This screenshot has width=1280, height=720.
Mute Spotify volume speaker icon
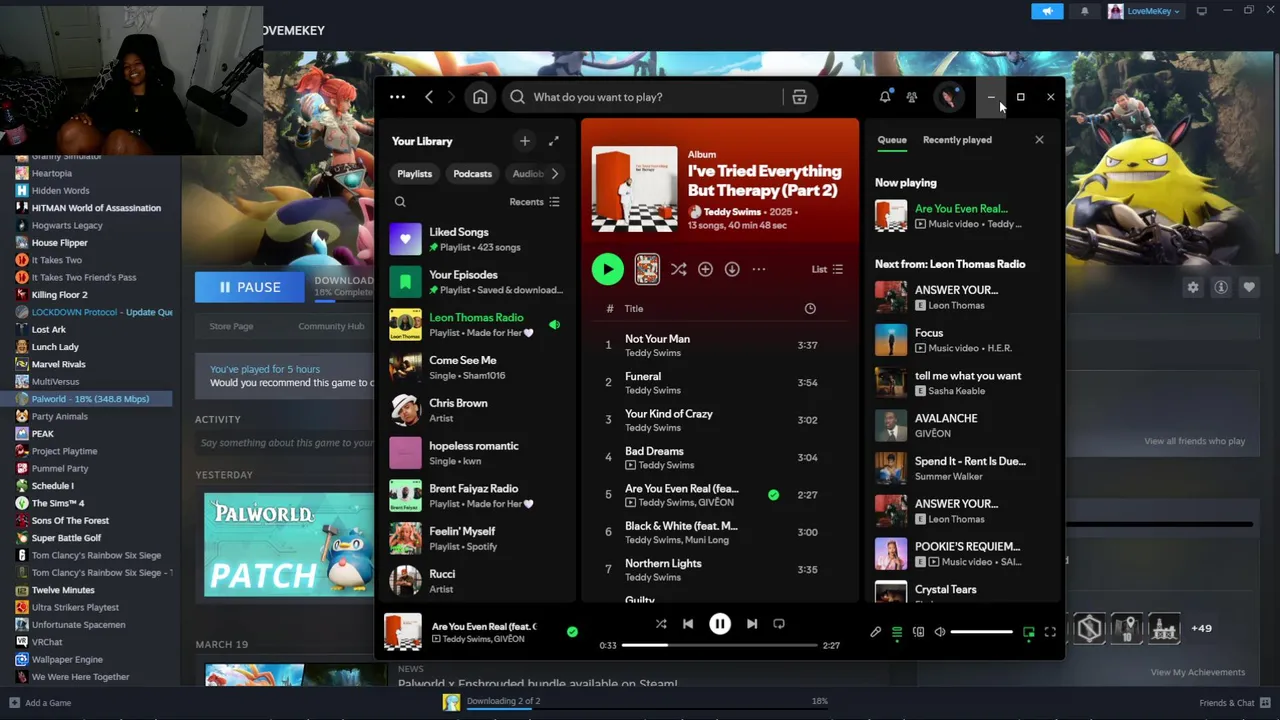(939, 632)
